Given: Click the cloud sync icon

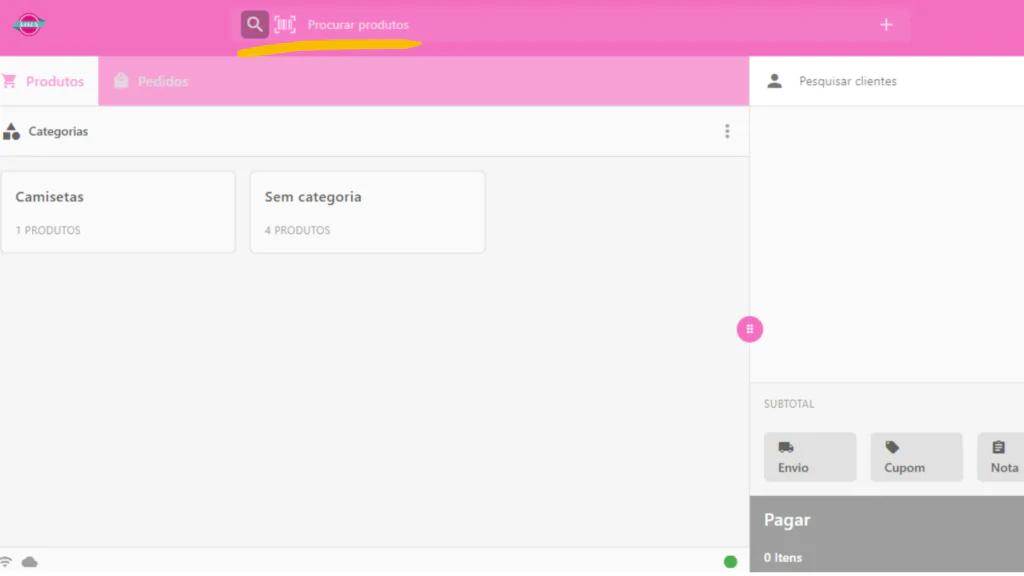Looking at the screenshot, I should point(29,562).
